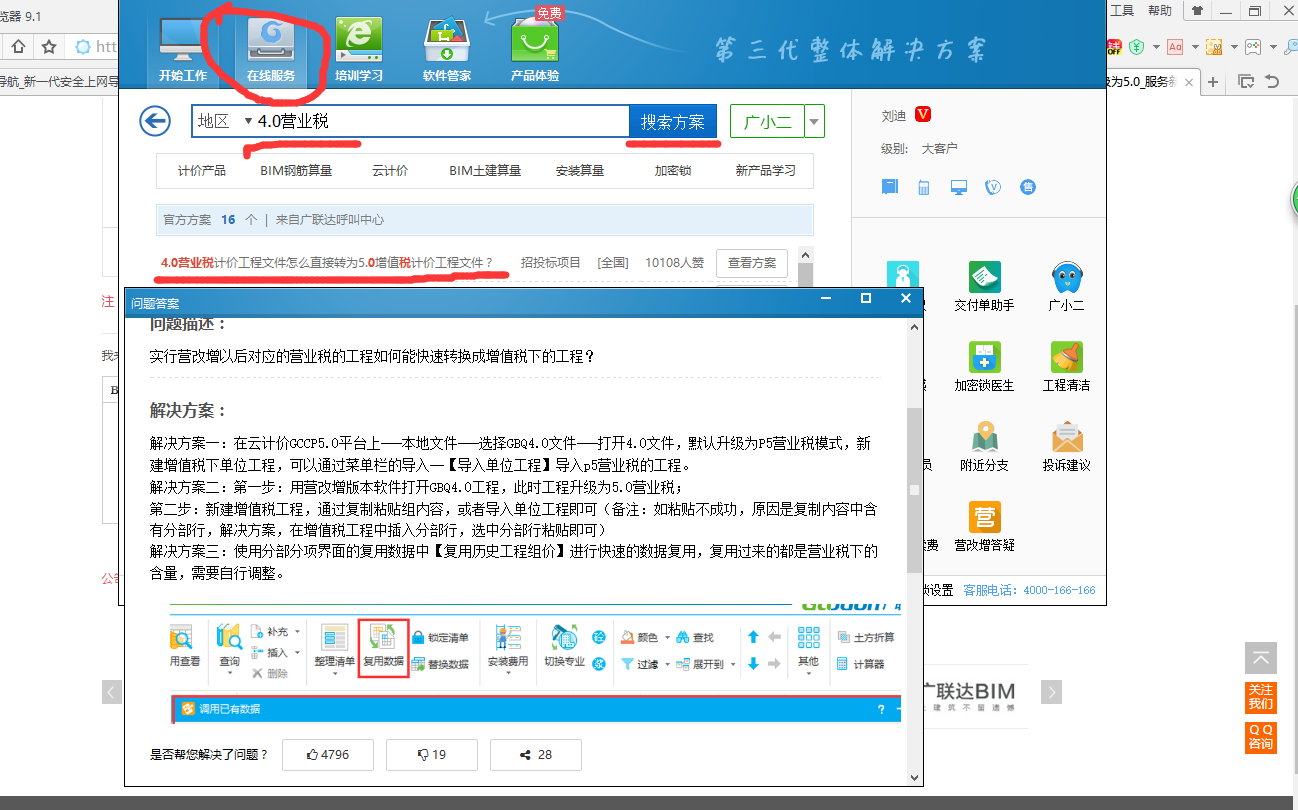Expand the dropdown beside the gamepad icon
This screenshot has width=1298, height=810.
[1272, 47]
